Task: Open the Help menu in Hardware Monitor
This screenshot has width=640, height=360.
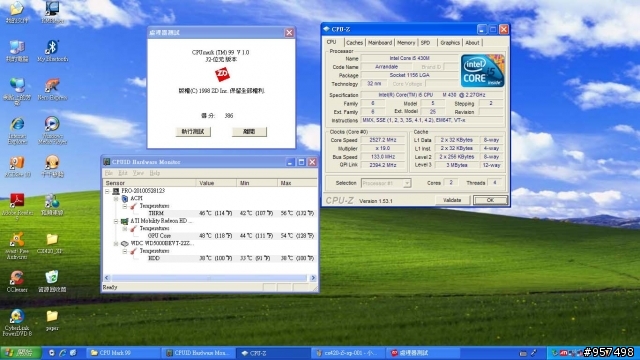Action: click(x=155, y=173)
